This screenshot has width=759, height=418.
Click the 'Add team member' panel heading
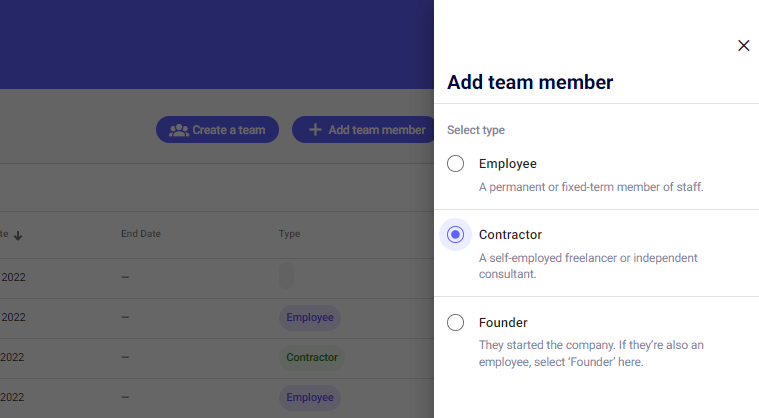coord(530,83)
